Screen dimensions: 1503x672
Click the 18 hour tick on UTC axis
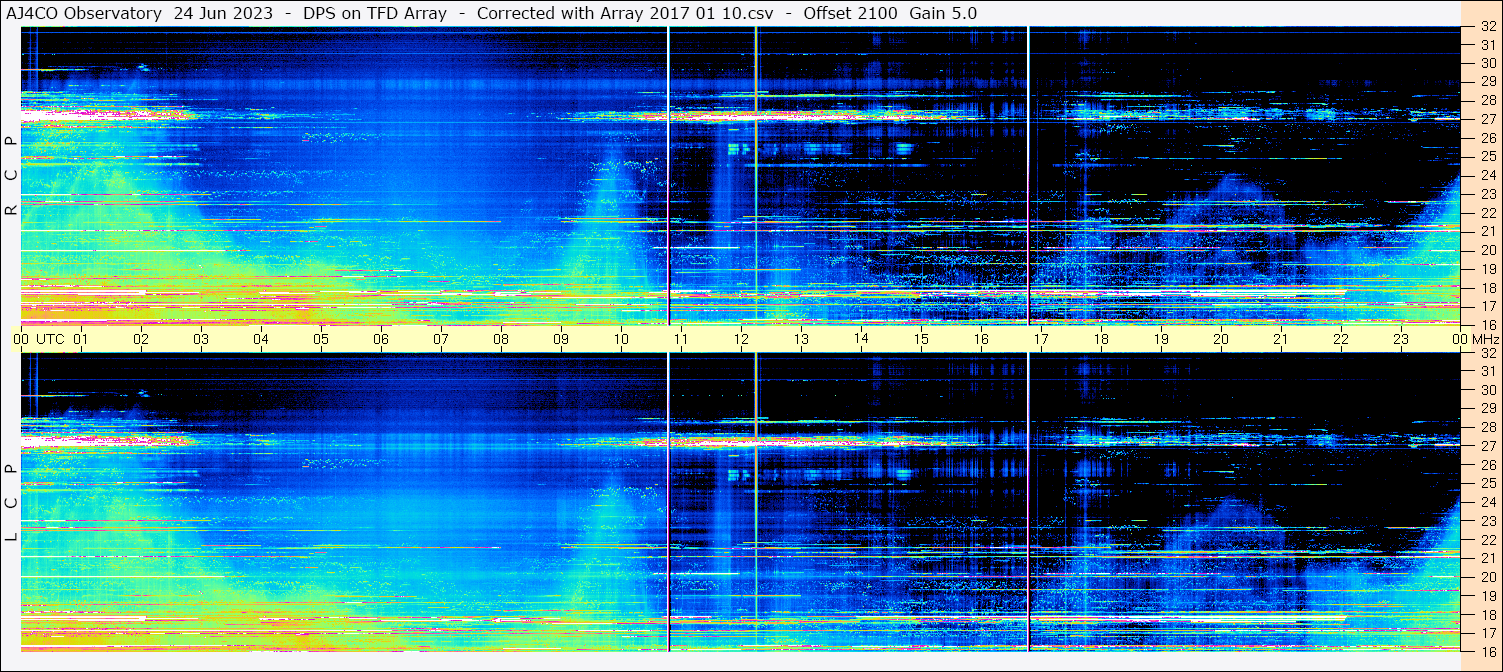point(1101,339)
